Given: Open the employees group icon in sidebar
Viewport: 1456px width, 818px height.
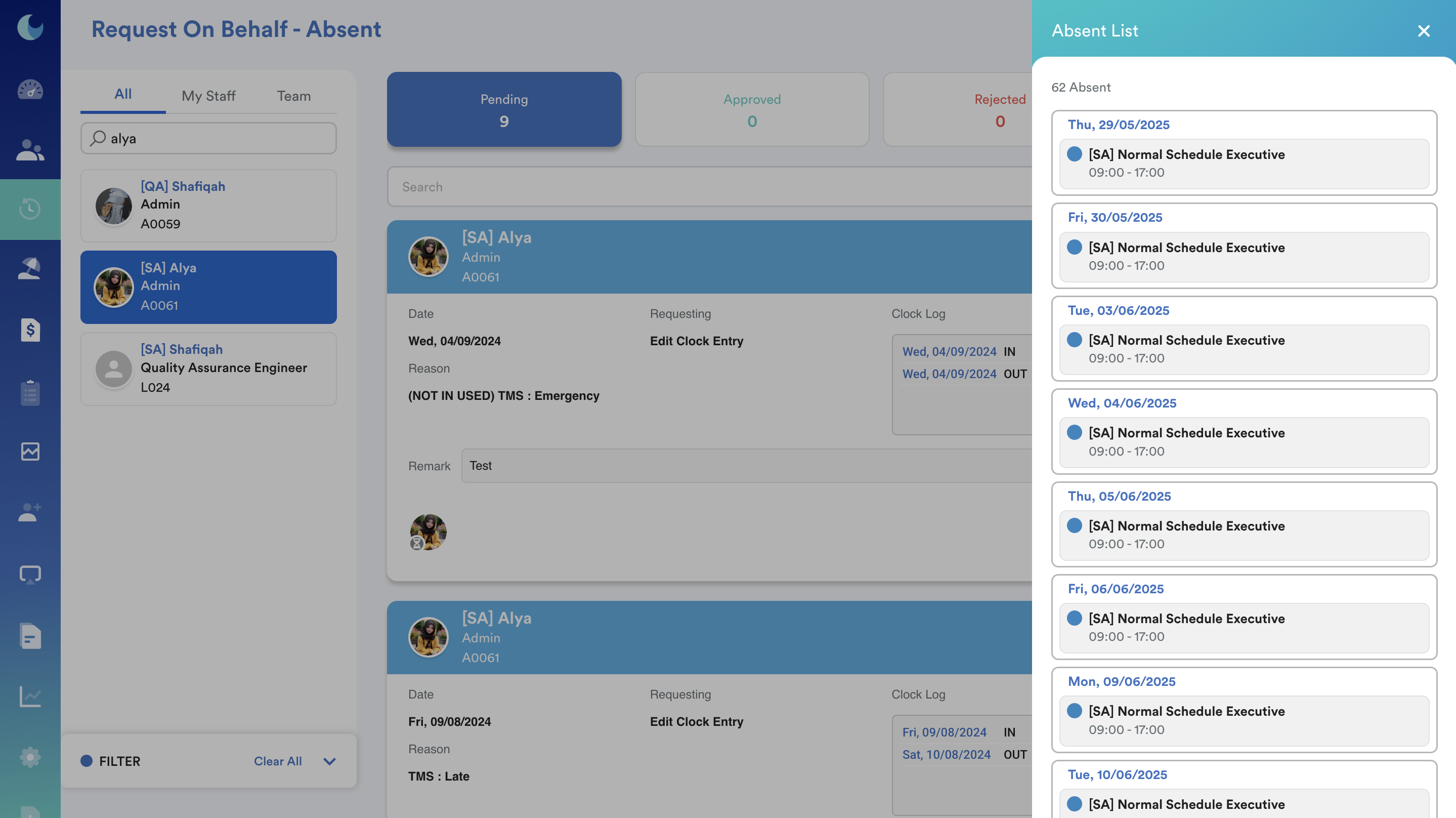Looking at the screenshot, I should 30,150.
